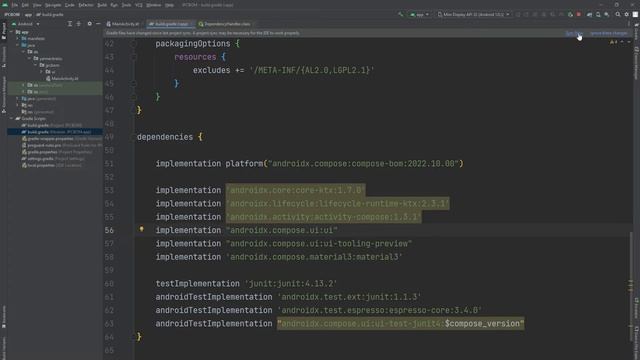This screenshot has width=640, height=360.
Task: Click 'androidx.compose.ui:ui' string on line 56
Action: tap(282, 230)
